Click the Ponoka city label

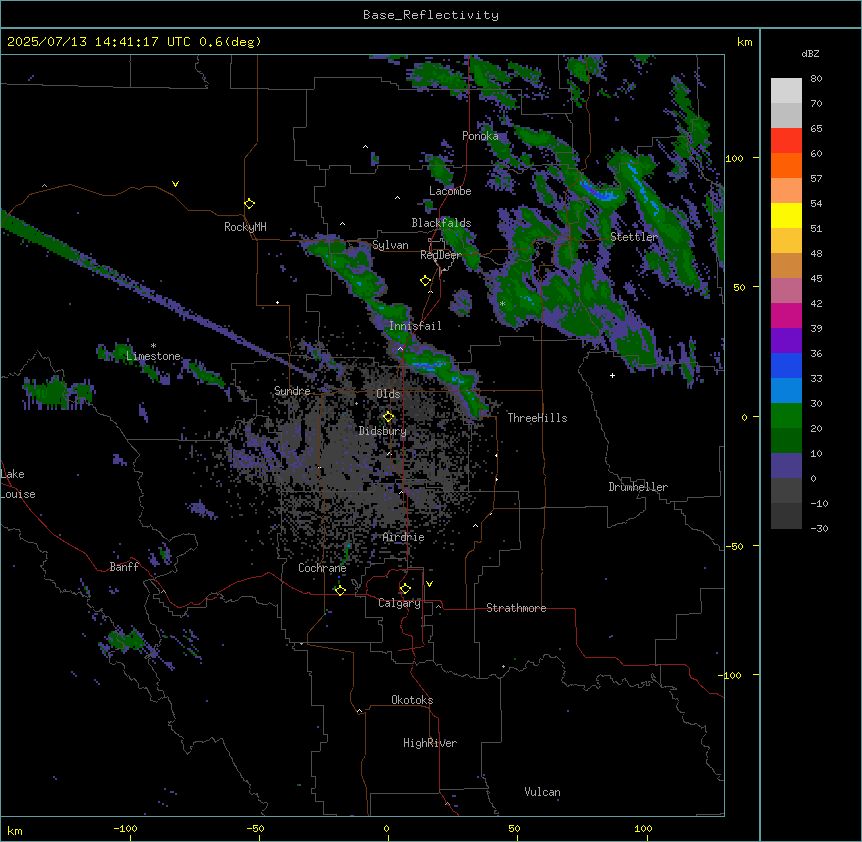[x=480, y=136]
